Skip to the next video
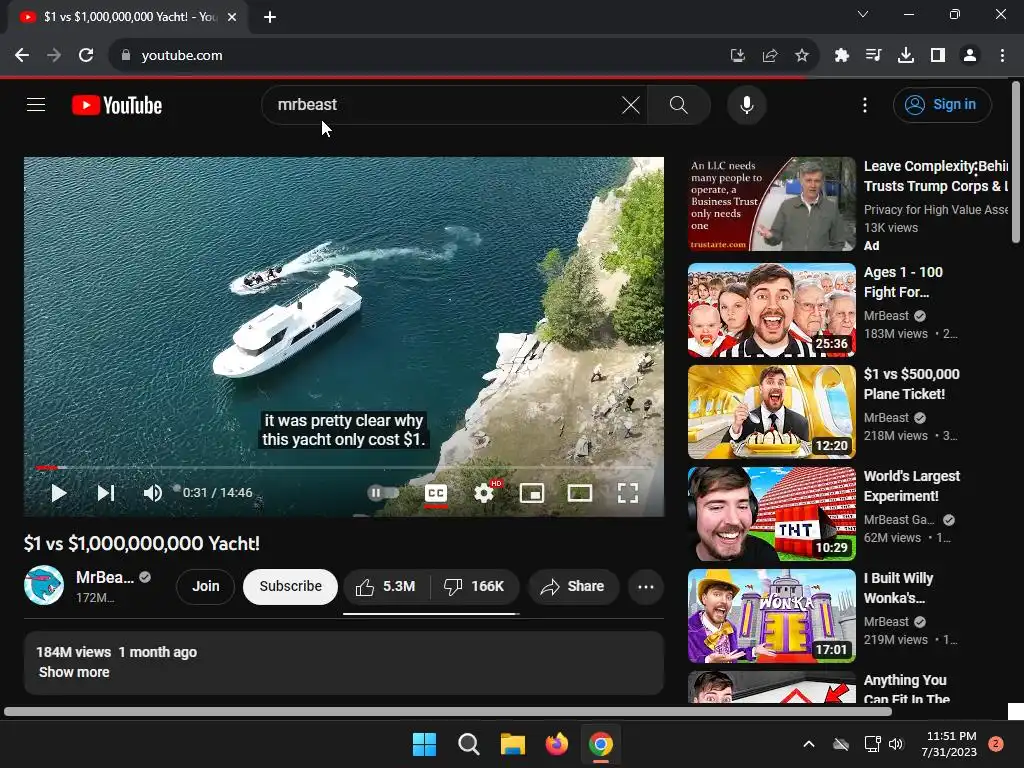 [x=106, y=493]
